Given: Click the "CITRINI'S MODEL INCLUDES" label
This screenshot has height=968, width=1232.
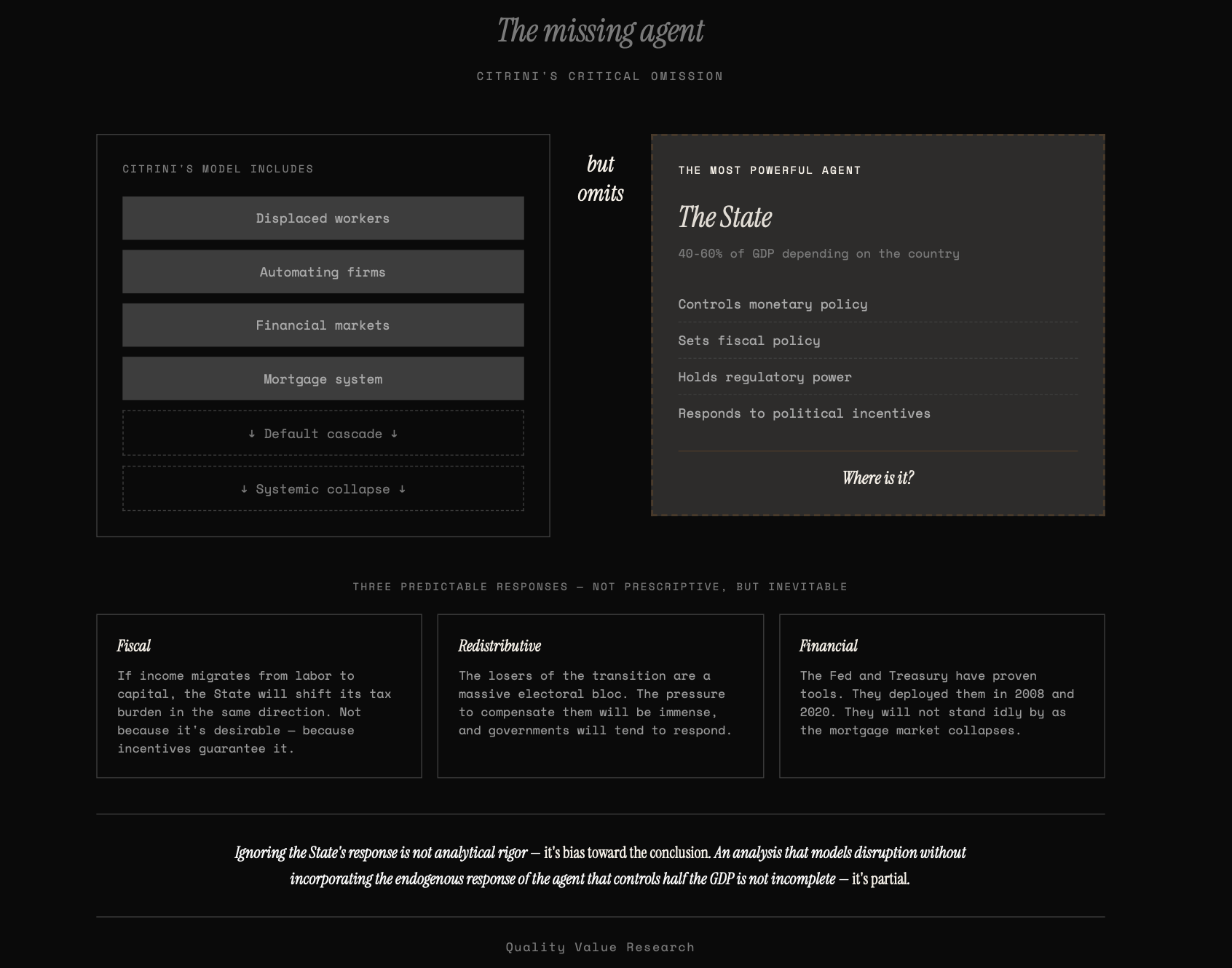Looking at the screenshot, I should pyautogui.click(x=218, y=169).
